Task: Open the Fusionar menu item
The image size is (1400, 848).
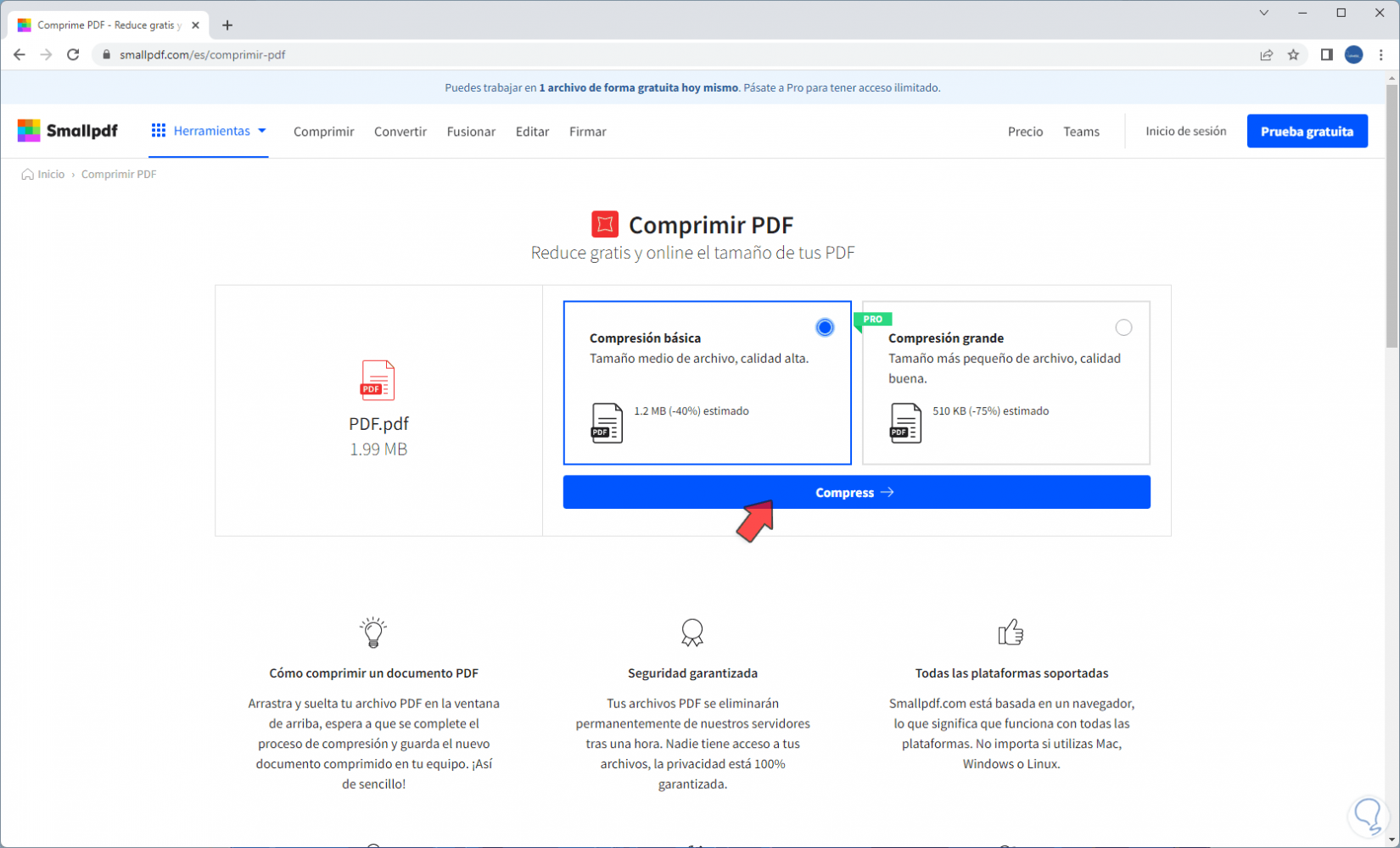Action: [x=471, y=131]
